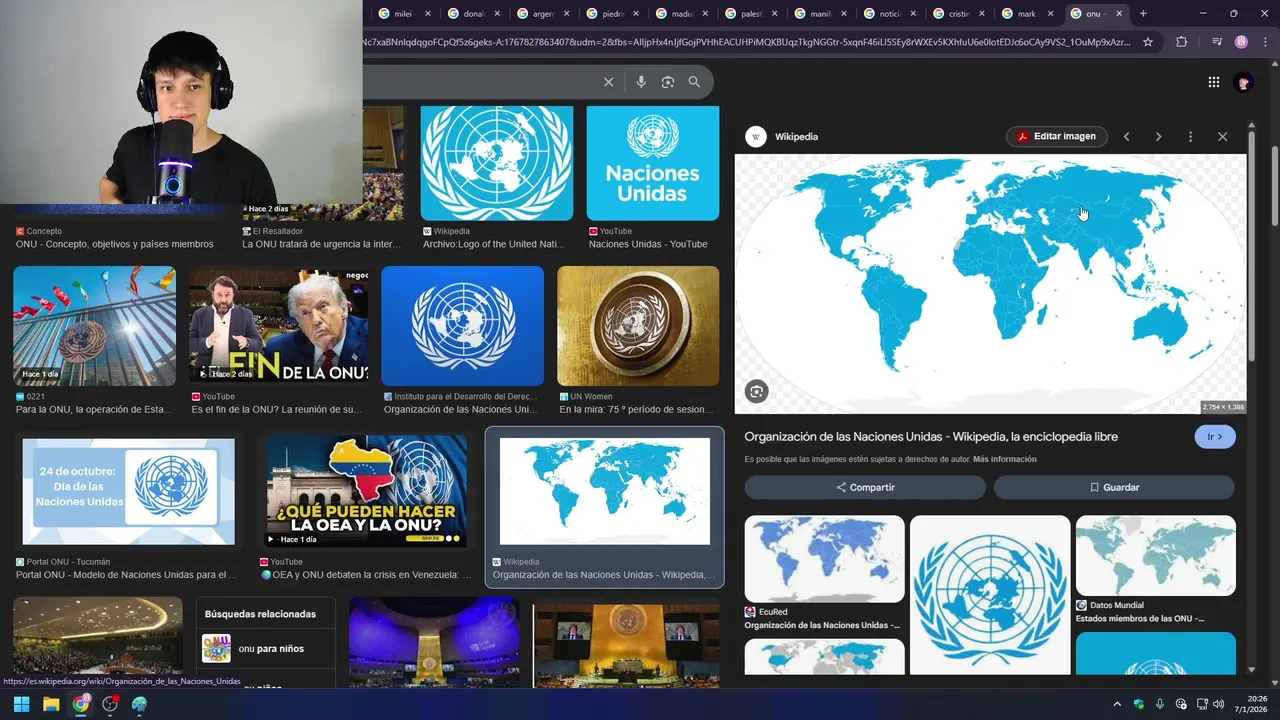Click Chrome icon in taskbar

tap(81, 704)
